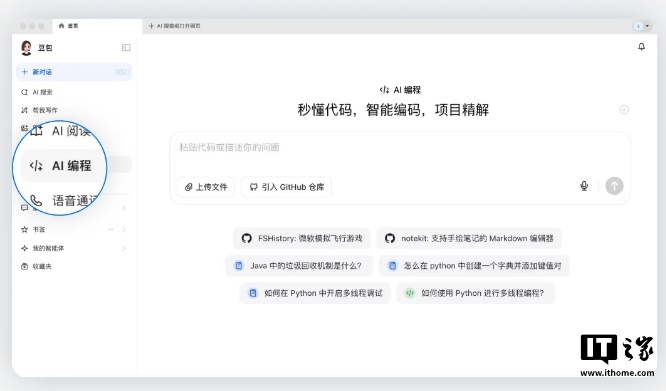Open AI 搜索 in the sidebar
The height and width of the screenshot is (391, 666).
(x=42, y=92)
